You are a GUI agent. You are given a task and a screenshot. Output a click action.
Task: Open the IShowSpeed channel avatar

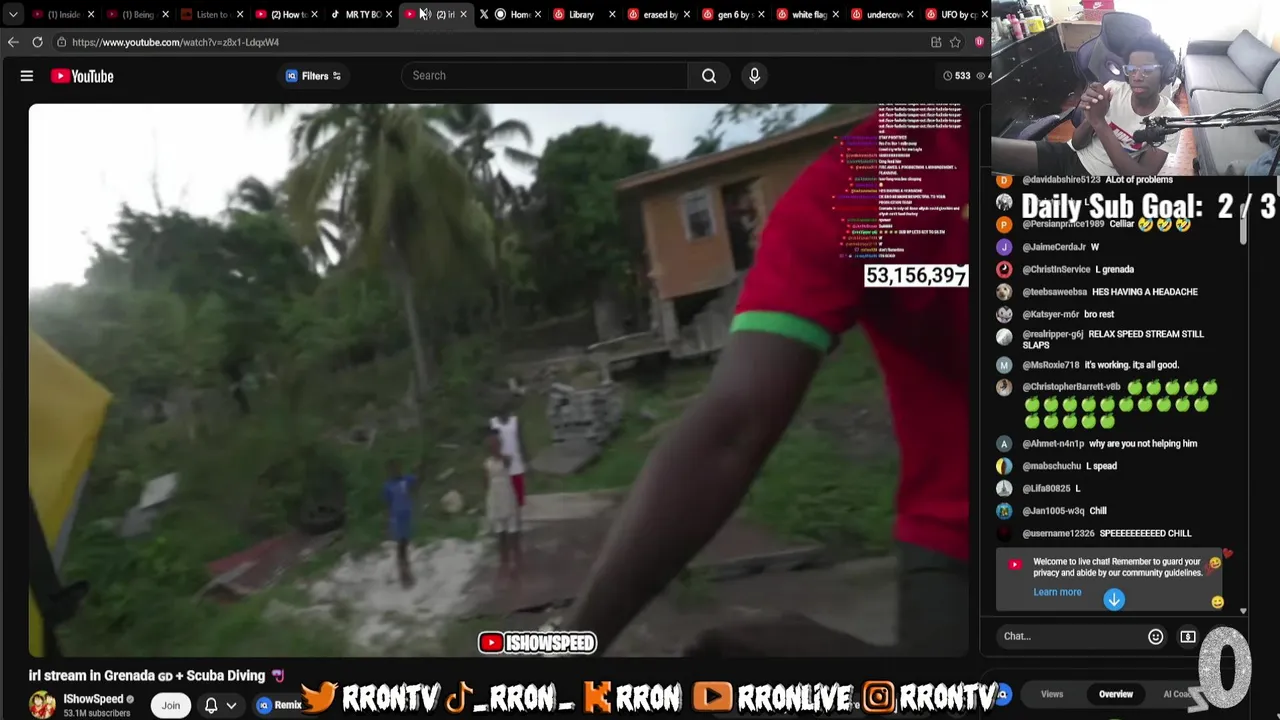[42, 705]
